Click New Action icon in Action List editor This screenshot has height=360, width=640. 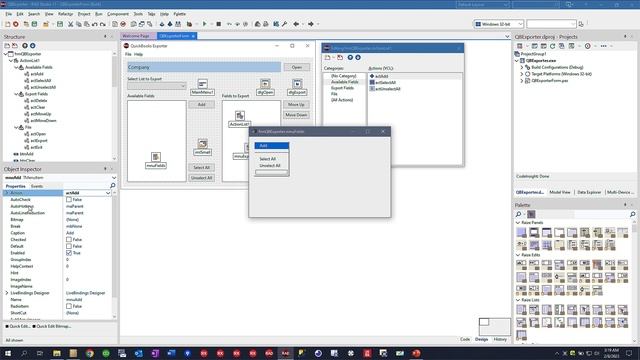click(328, 58)
